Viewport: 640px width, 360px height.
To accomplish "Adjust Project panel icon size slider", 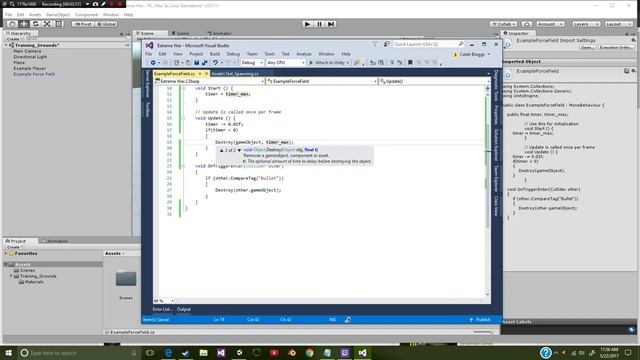I will (484, 332).
